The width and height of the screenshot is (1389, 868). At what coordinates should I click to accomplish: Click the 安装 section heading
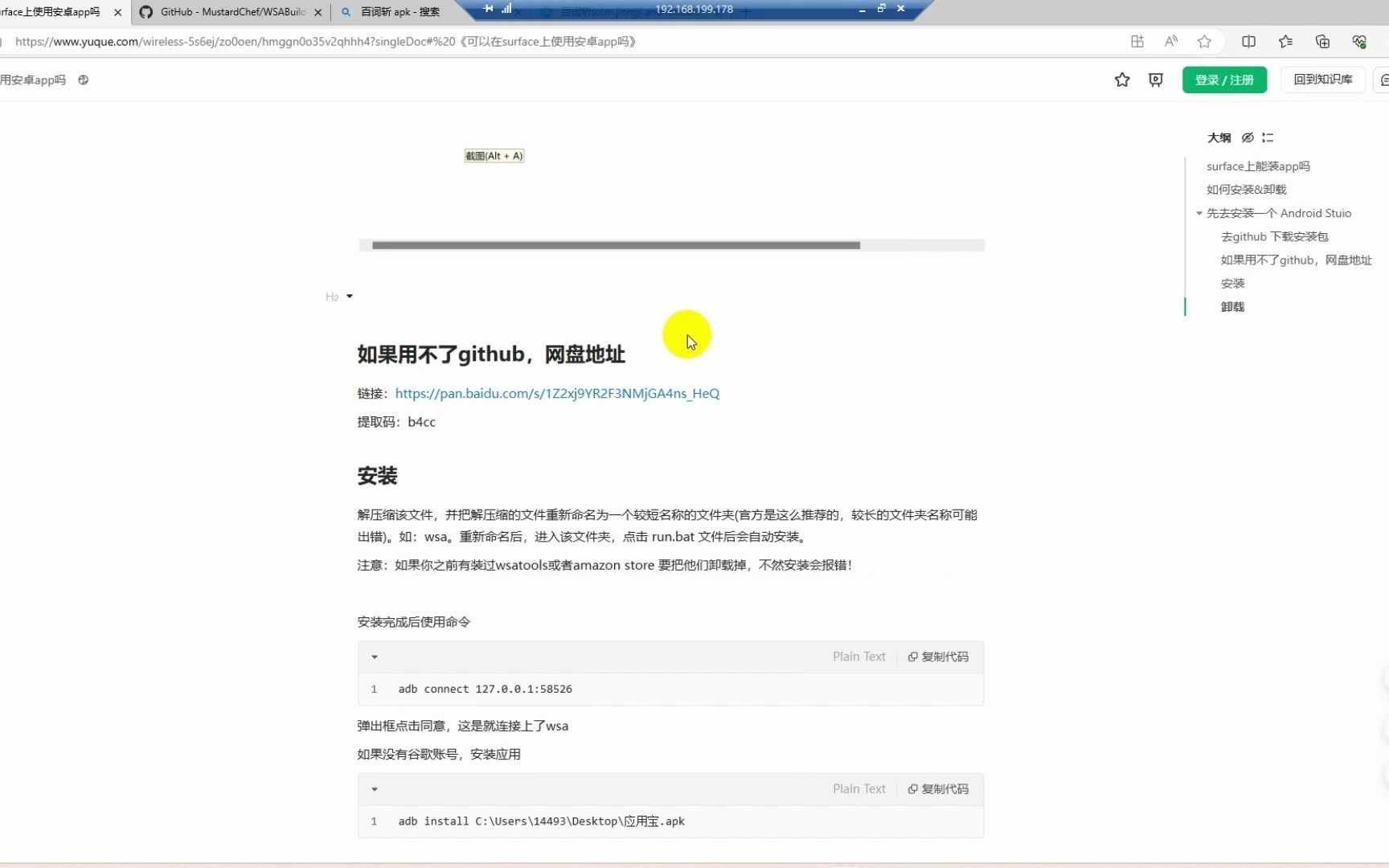pyautogui.click(x=377, y=476)
